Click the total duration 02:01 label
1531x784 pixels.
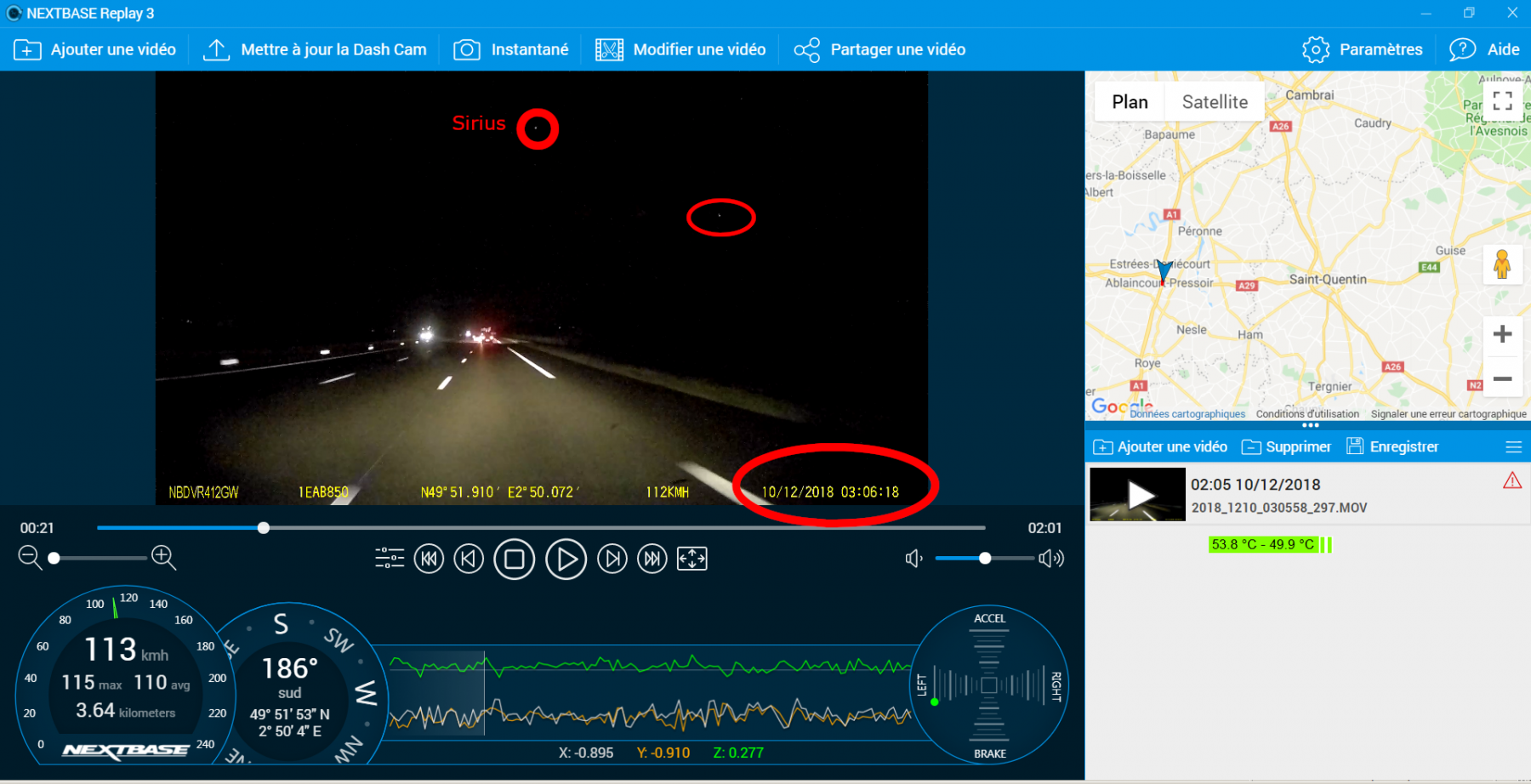point(1044,528)
